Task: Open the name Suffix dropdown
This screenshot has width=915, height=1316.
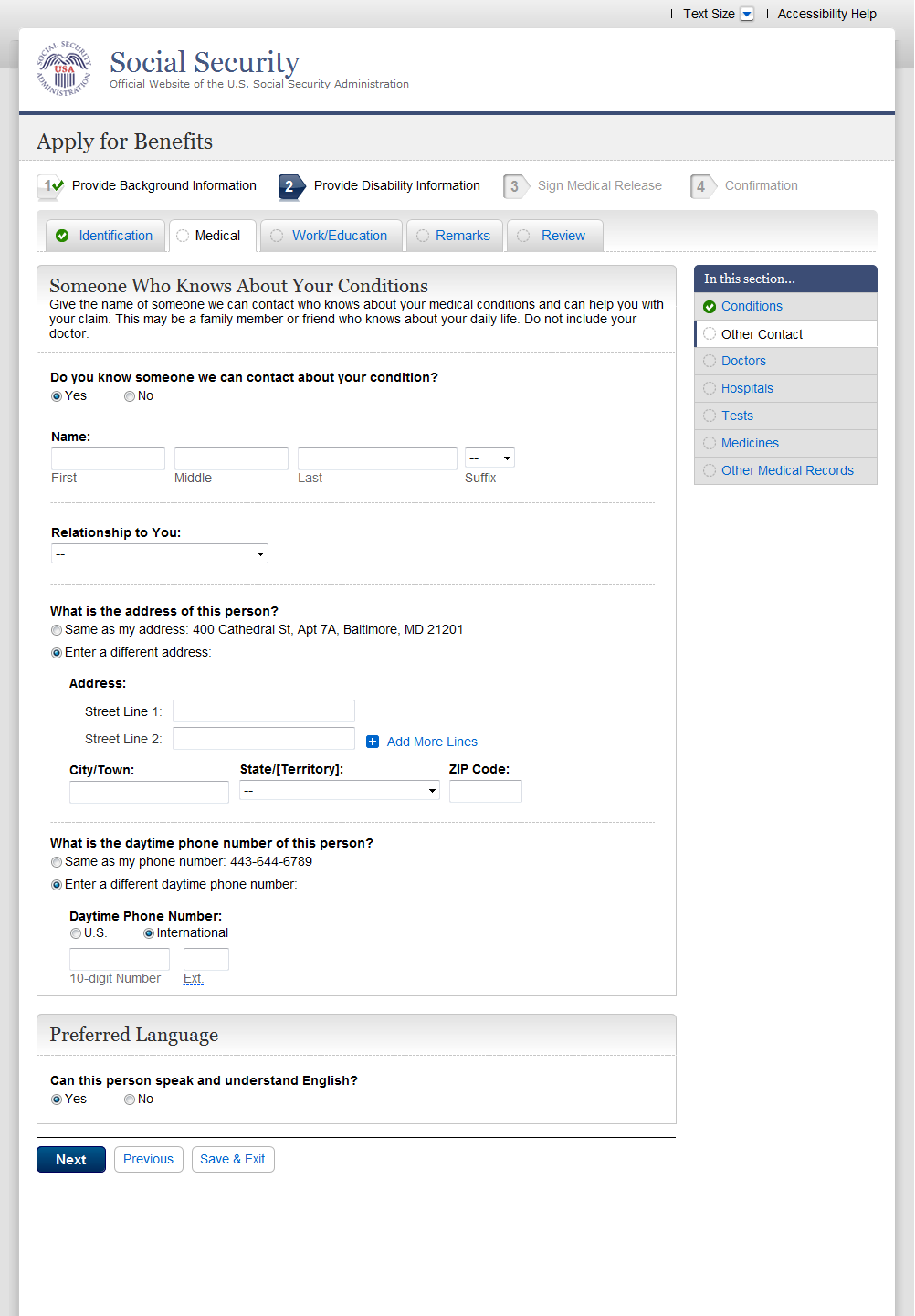Action: tap(489, 458)
